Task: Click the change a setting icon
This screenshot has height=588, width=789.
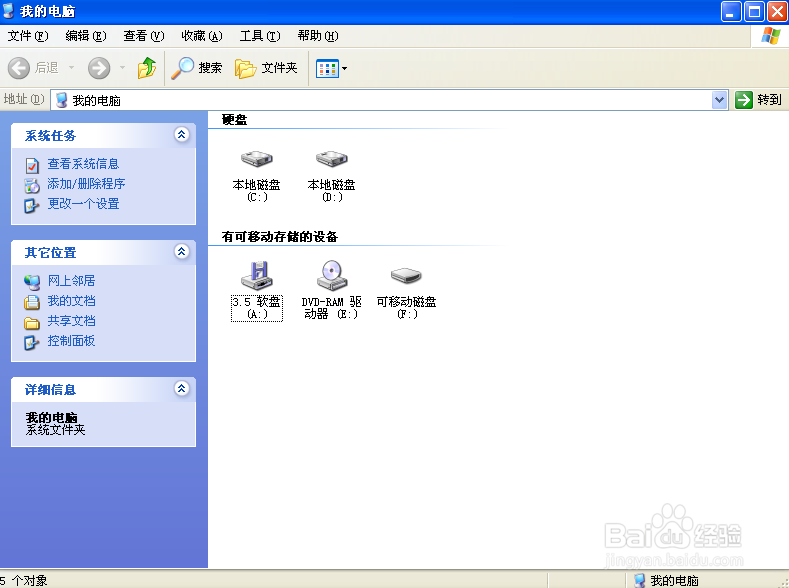Action: [32, 205]
